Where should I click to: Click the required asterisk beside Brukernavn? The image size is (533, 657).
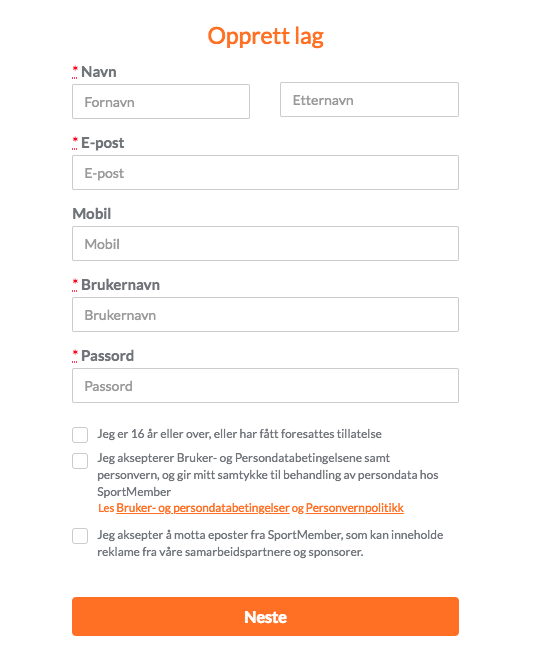pyautogui.click(x=75, y=284)
